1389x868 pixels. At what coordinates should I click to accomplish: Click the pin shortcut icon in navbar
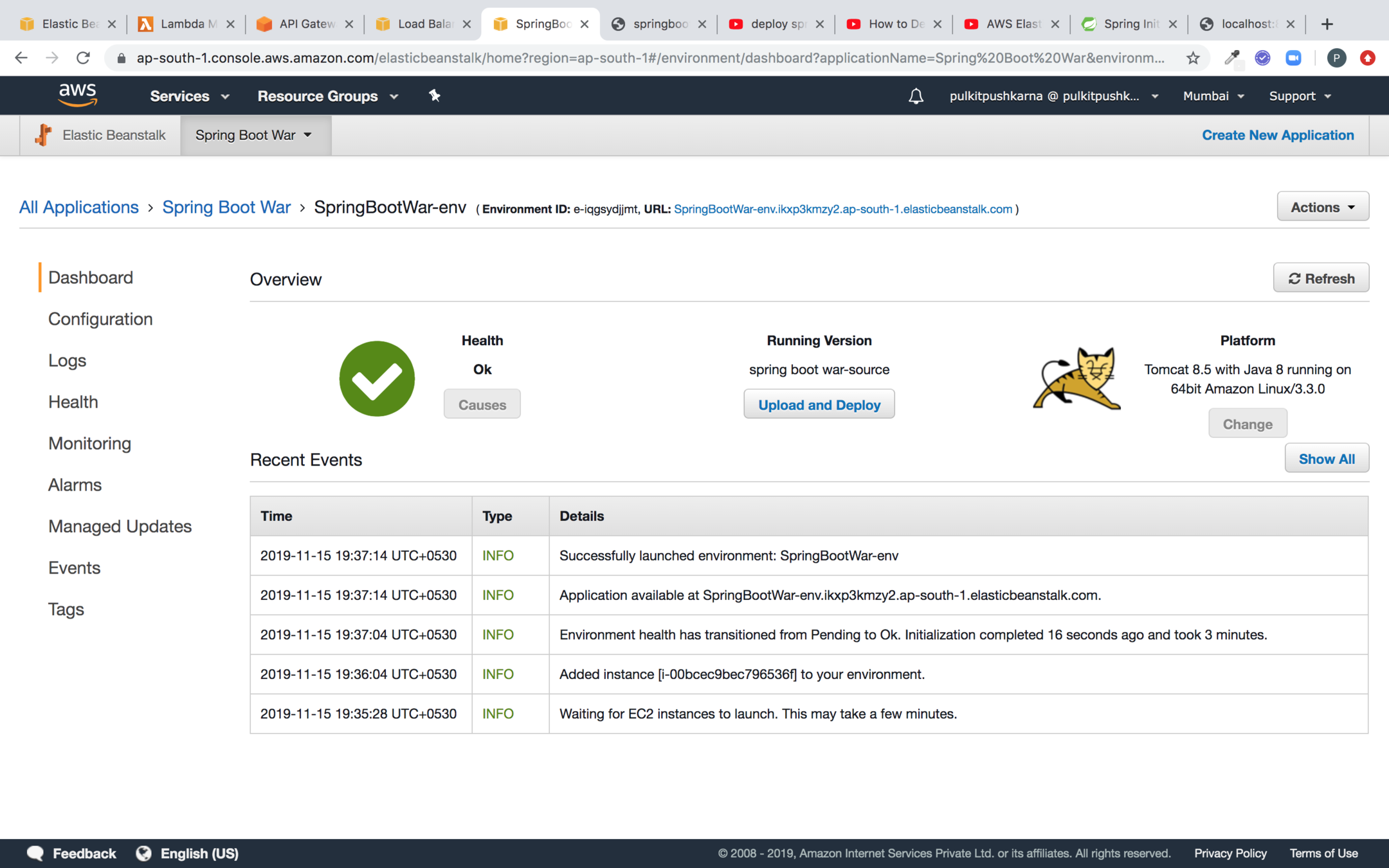point(435,96)
